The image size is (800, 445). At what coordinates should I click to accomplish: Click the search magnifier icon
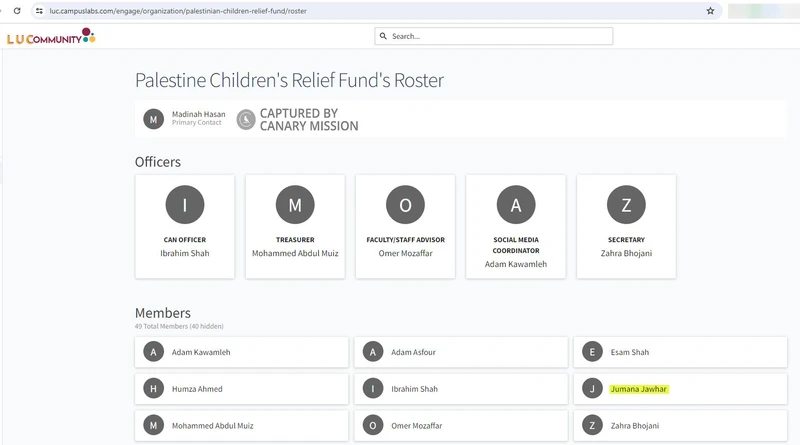coord(383,36)
